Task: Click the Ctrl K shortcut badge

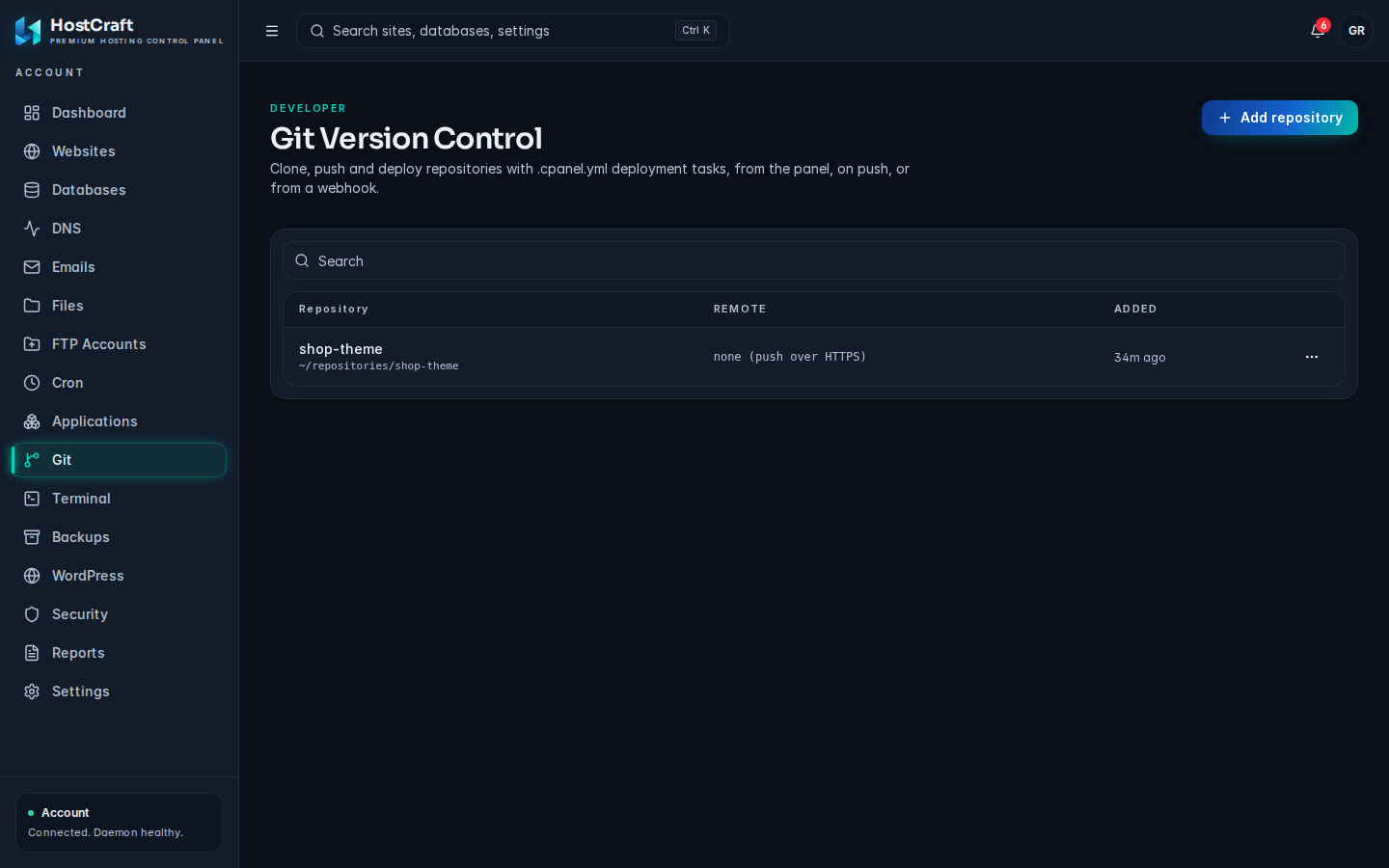Action: pyautogui.click(x=695, y=31)
